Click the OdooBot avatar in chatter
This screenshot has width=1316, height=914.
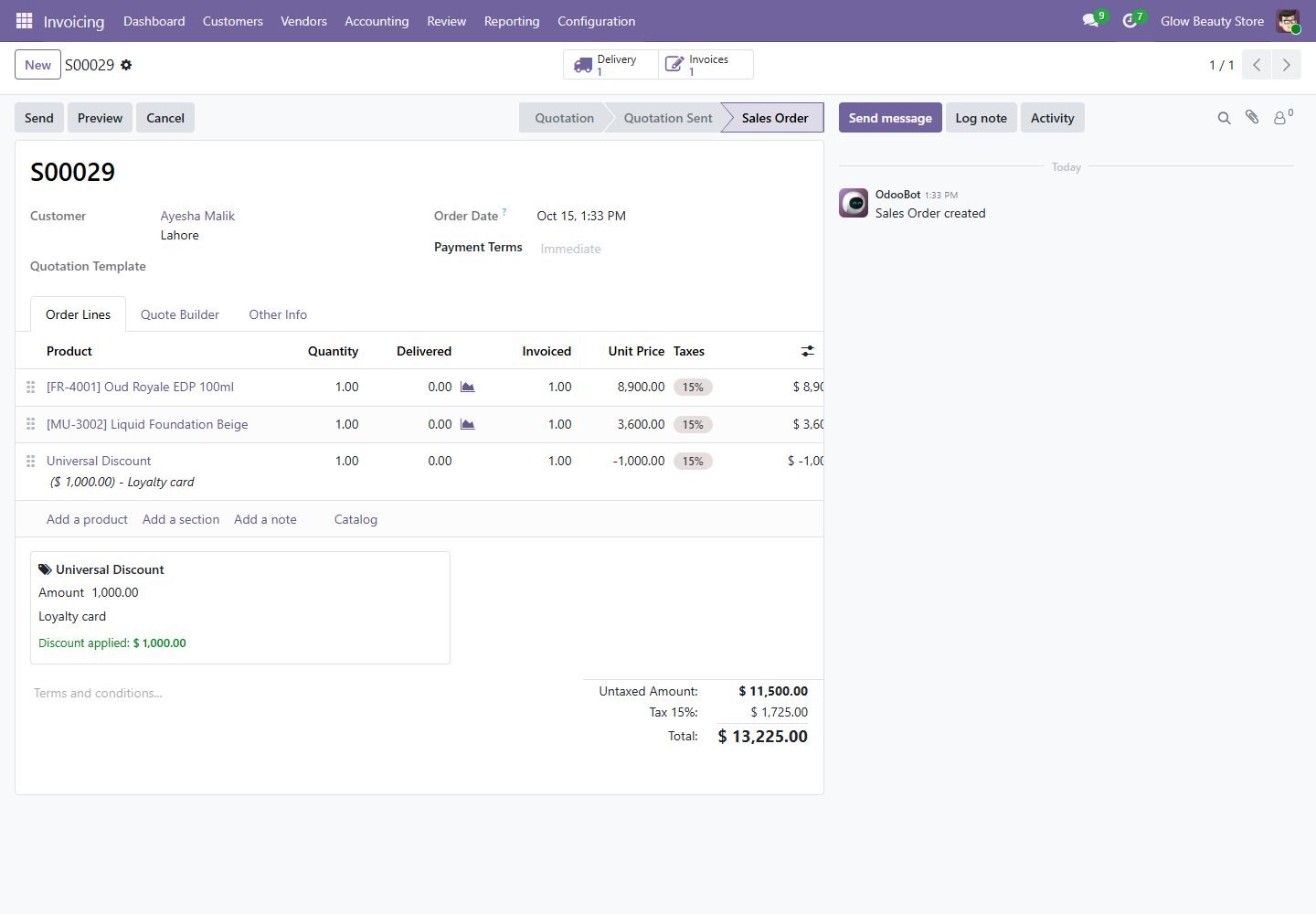pos(854,203)
